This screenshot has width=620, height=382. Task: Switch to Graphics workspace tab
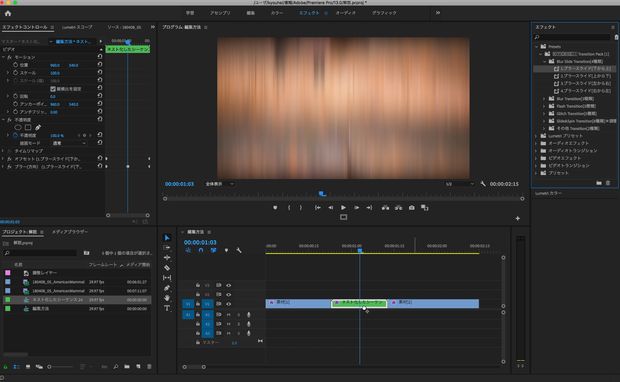384,13
